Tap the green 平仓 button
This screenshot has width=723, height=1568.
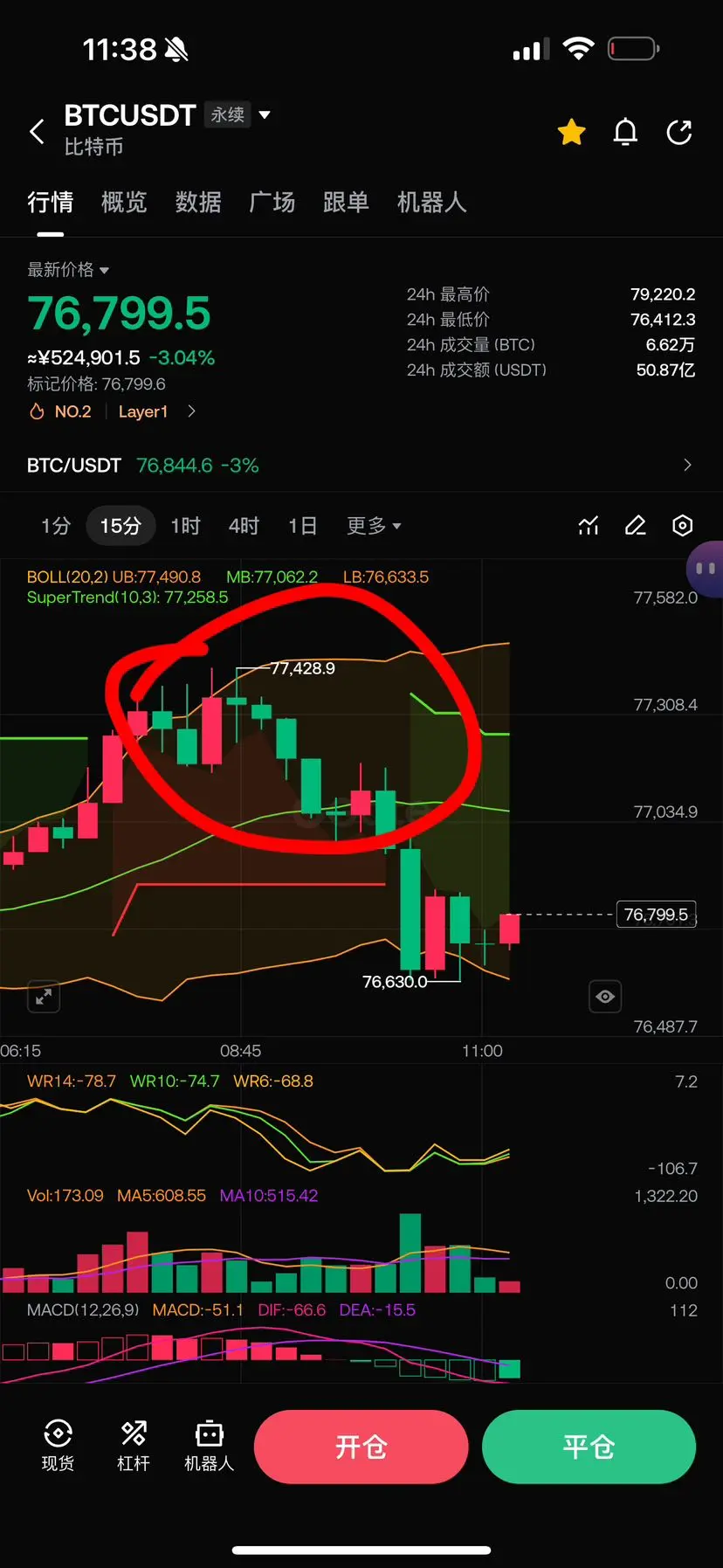pos(589,1447)
